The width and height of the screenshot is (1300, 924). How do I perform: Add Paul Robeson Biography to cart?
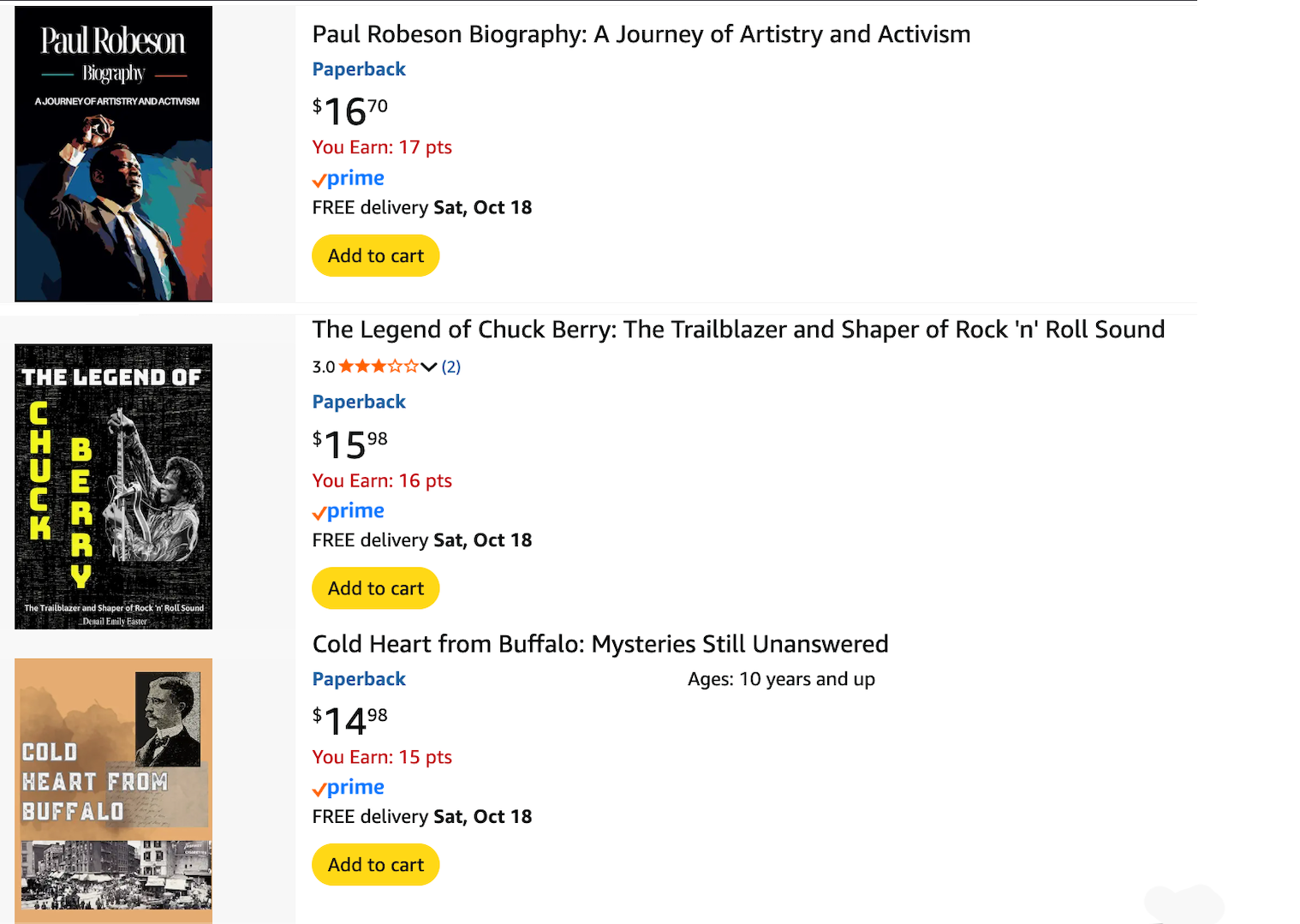[x=375, y=256]
